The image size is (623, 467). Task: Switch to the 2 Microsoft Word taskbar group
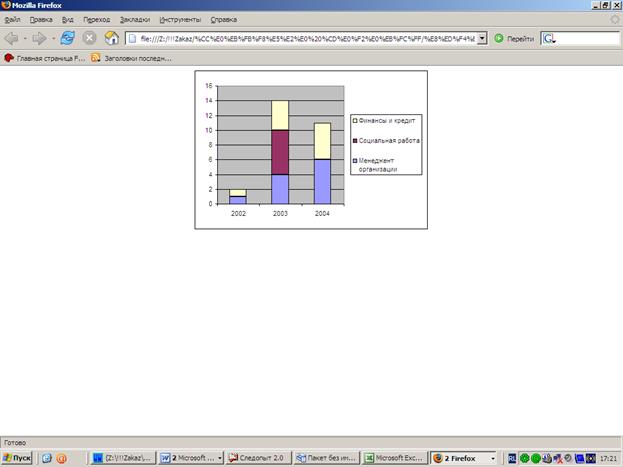pyautogui.click(x=191, y=458)
